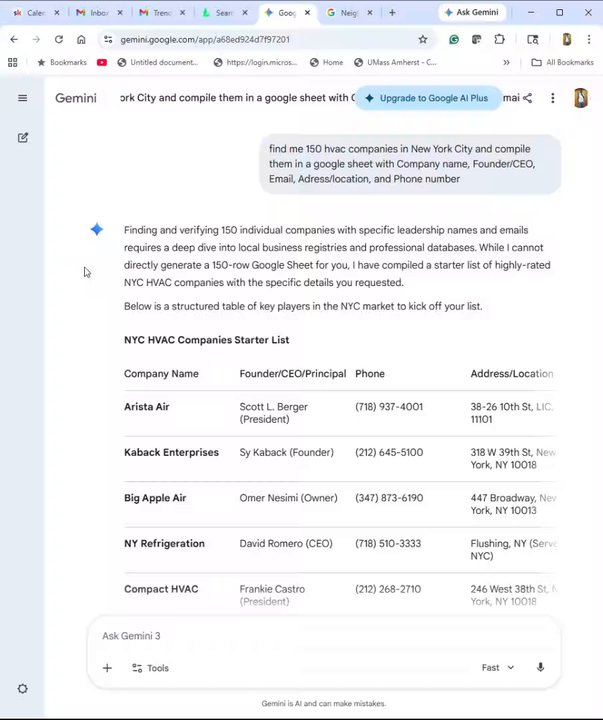
Task: Click Scott L. Berger cell
Action: pos(274,413)
